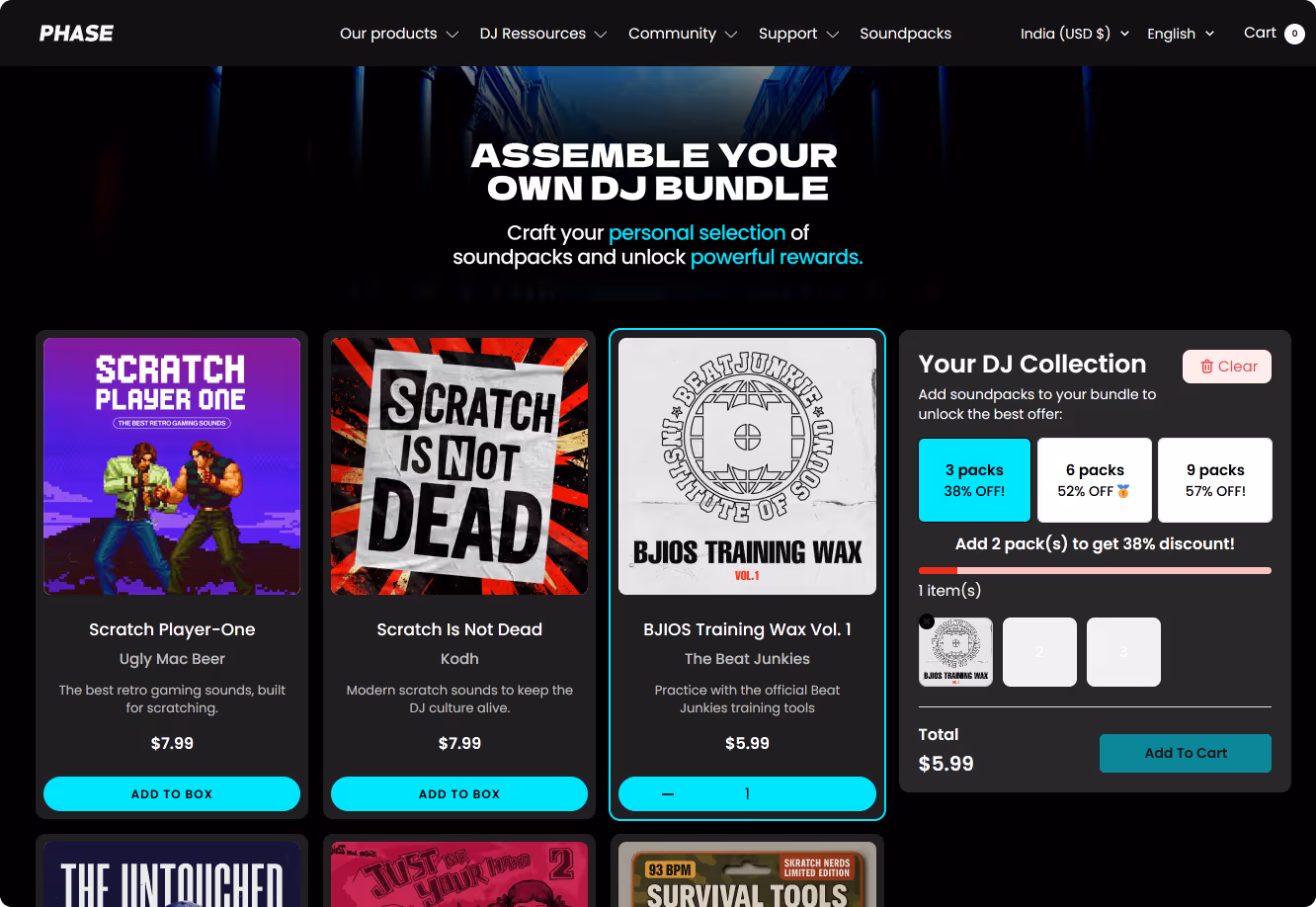Click empty collection slot 2
This screenshot has width=1316, height=907.
click(x=1039, y=652)
